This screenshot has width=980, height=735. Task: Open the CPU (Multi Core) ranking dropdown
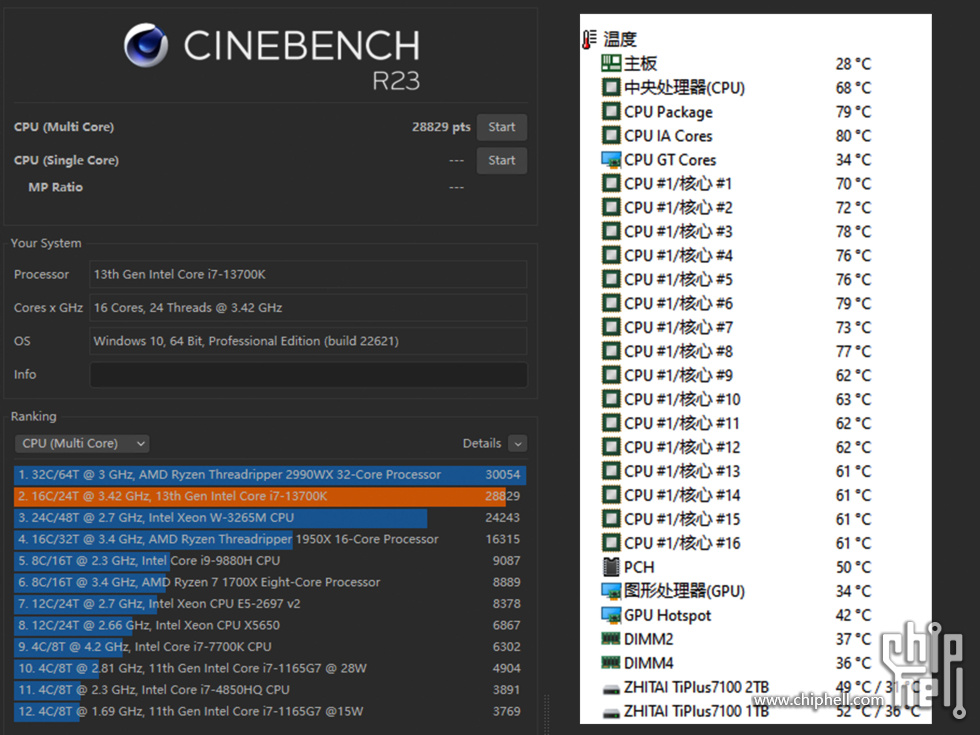coord(82,443)
